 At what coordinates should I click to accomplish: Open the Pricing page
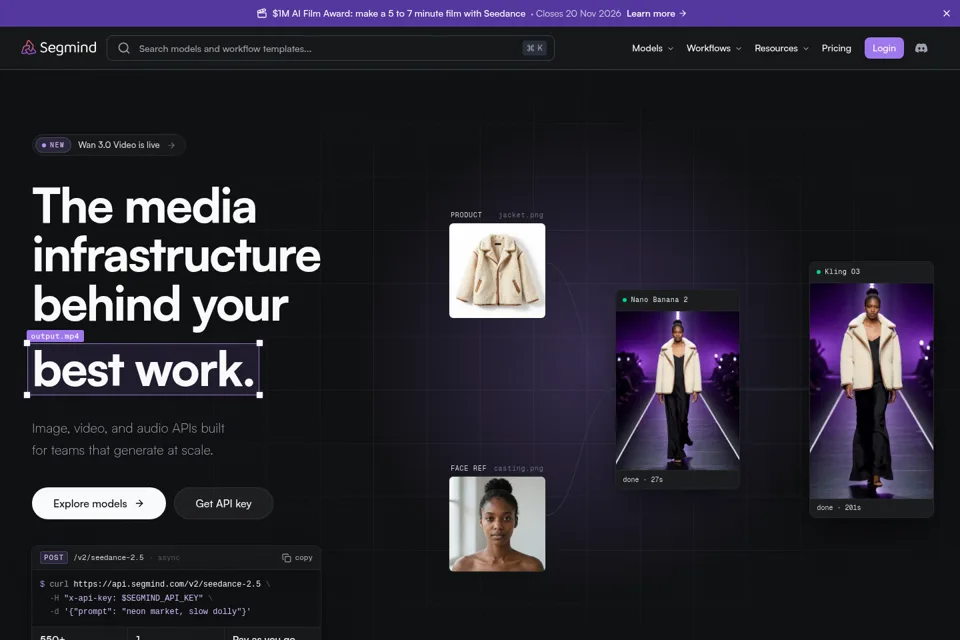(836, 48)
